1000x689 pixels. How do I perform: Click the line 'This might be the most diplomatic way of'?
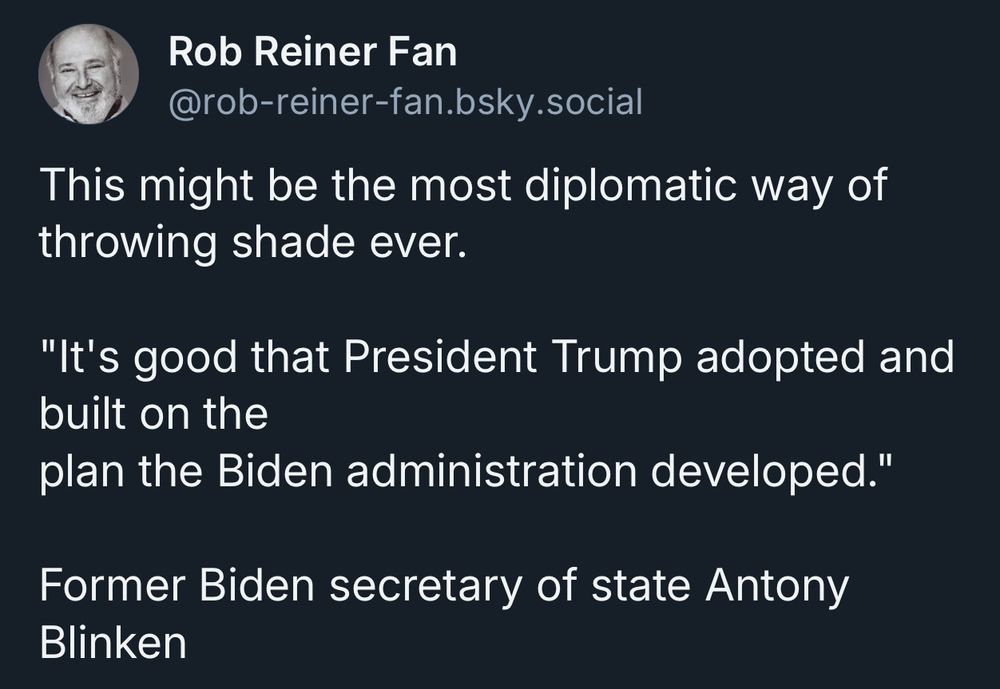coord(463,186)
